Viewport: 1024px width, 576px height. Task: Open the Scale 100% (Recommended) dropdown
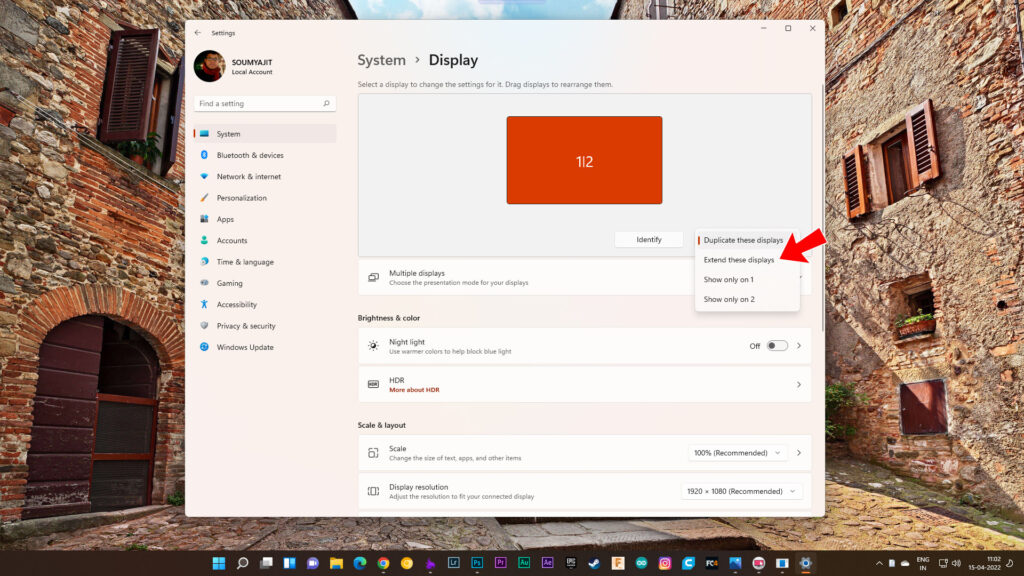click(x=737, y=453)
